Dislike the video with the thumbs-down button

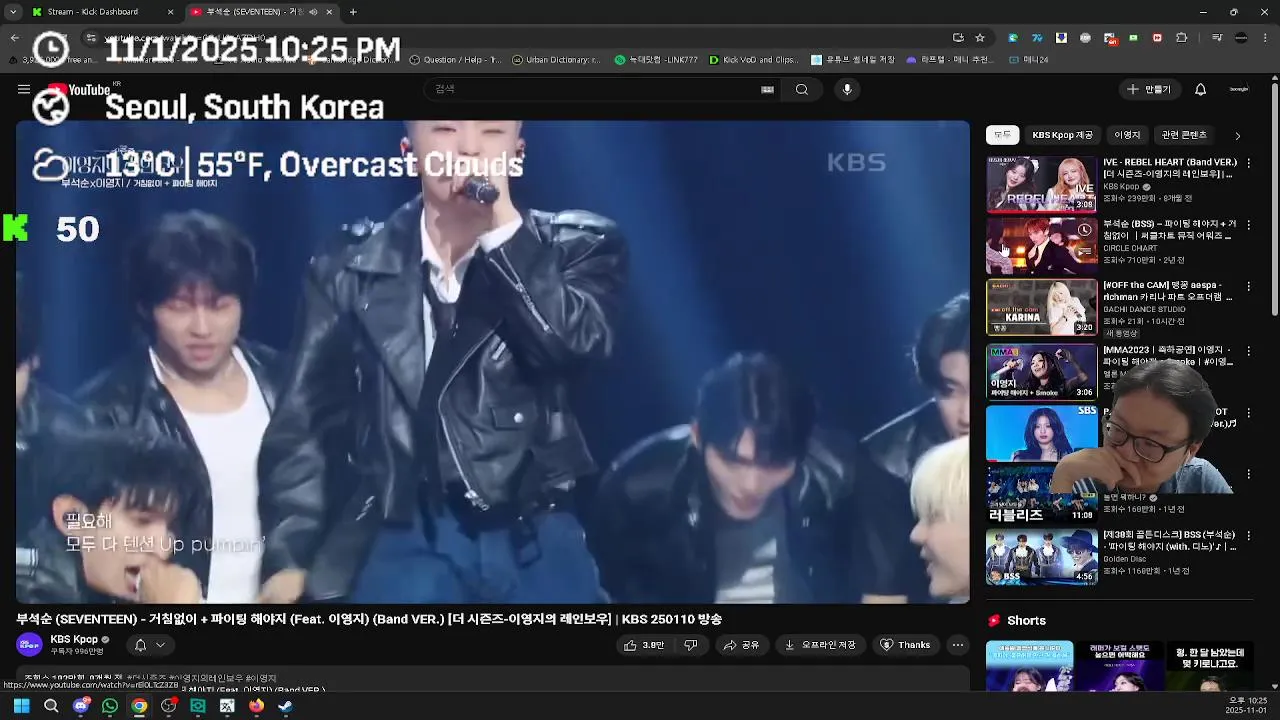coord(690,645)
